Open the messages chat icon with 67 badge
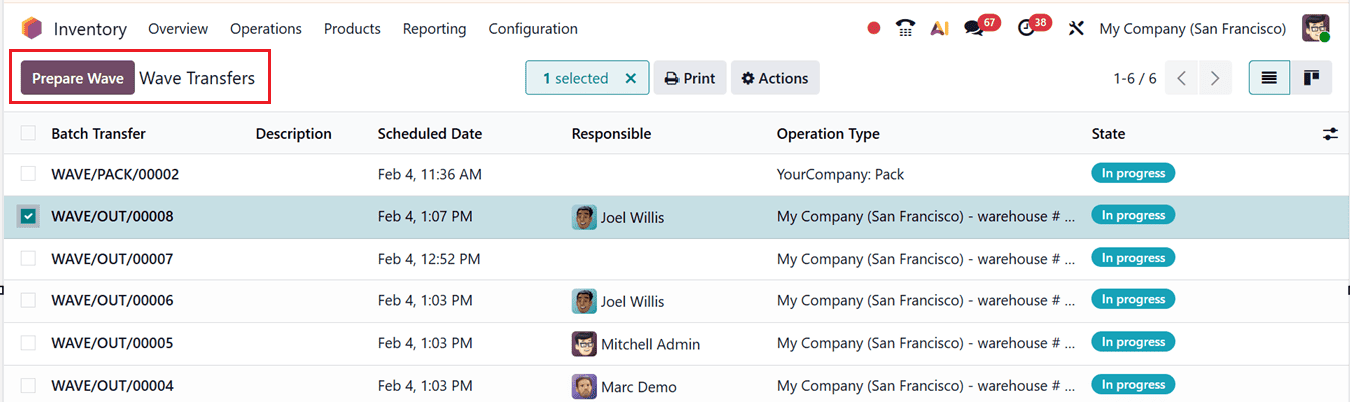 tap(974, 29)
